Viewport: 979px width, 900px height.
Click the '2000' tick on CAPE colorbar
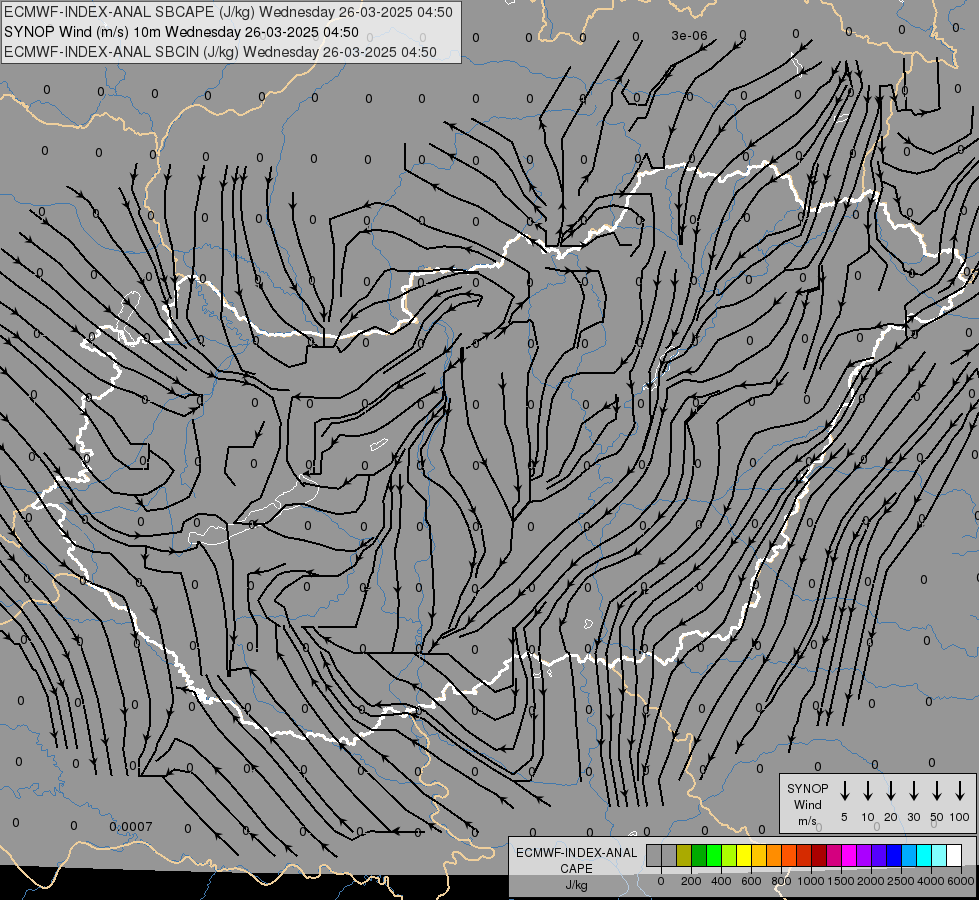point(871,881)
